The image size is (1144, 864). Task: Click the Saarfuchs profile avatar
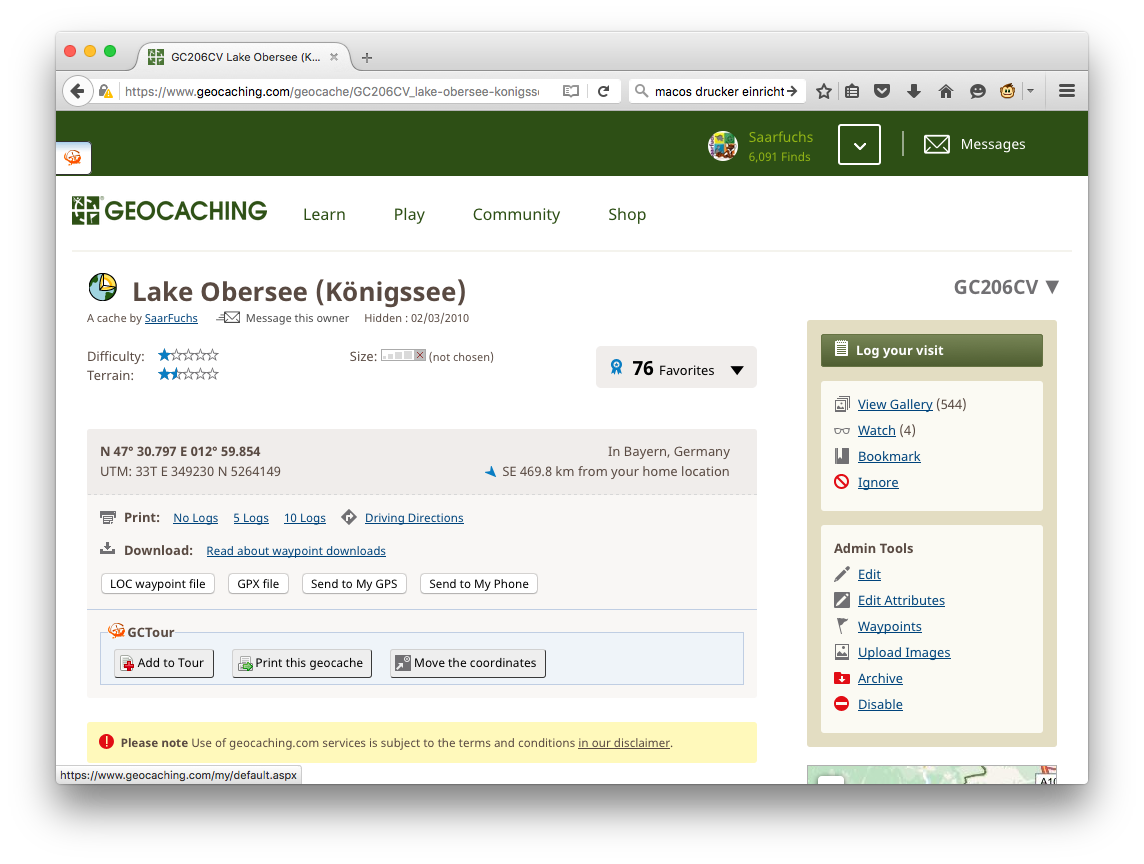pyautogui.click(x=723, y=145)
